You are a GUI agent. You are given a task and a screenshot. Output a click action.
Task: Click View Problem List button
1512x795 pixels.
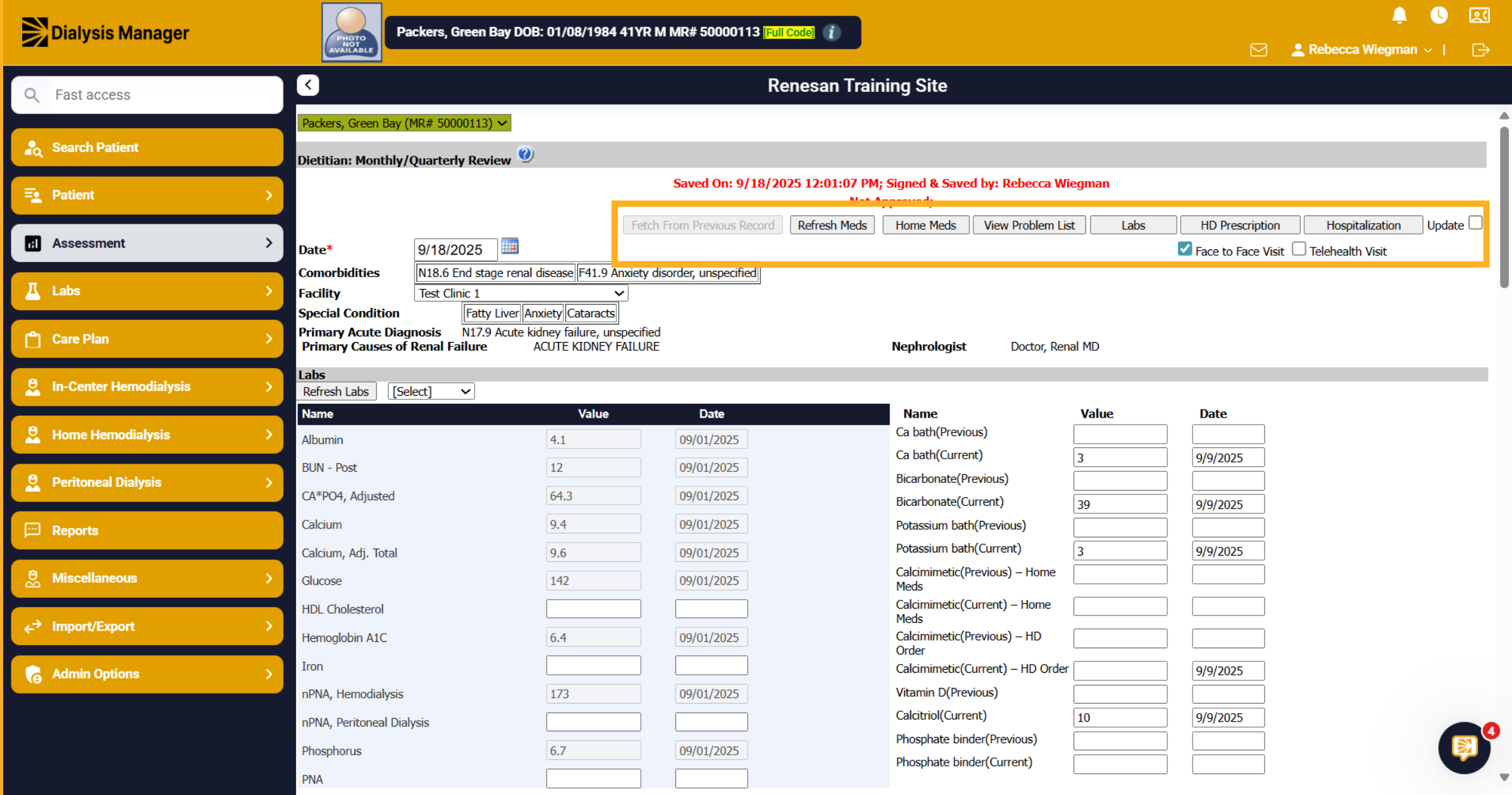1029,225
